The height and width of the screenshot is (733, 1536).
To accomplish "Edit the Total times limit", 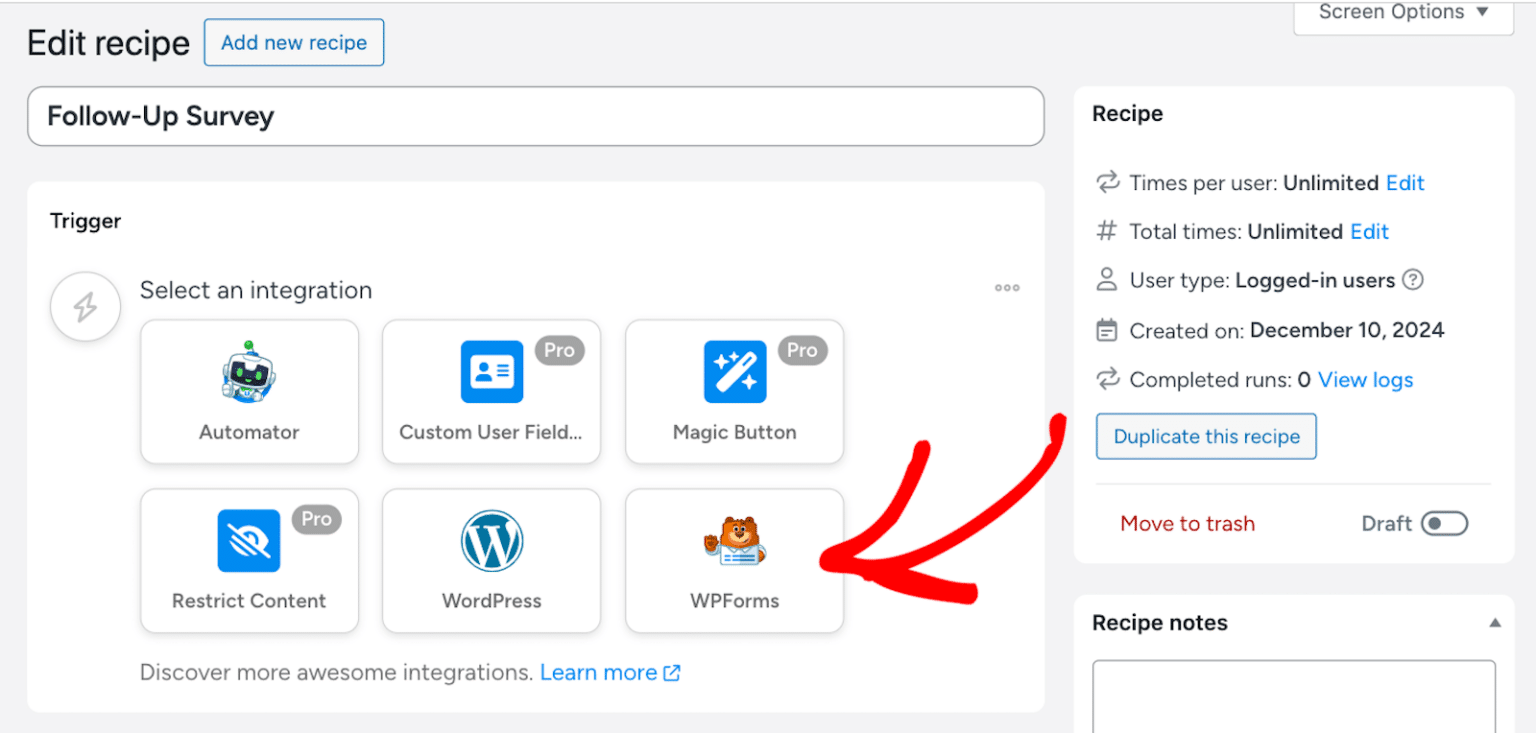I will (1369, 231).
